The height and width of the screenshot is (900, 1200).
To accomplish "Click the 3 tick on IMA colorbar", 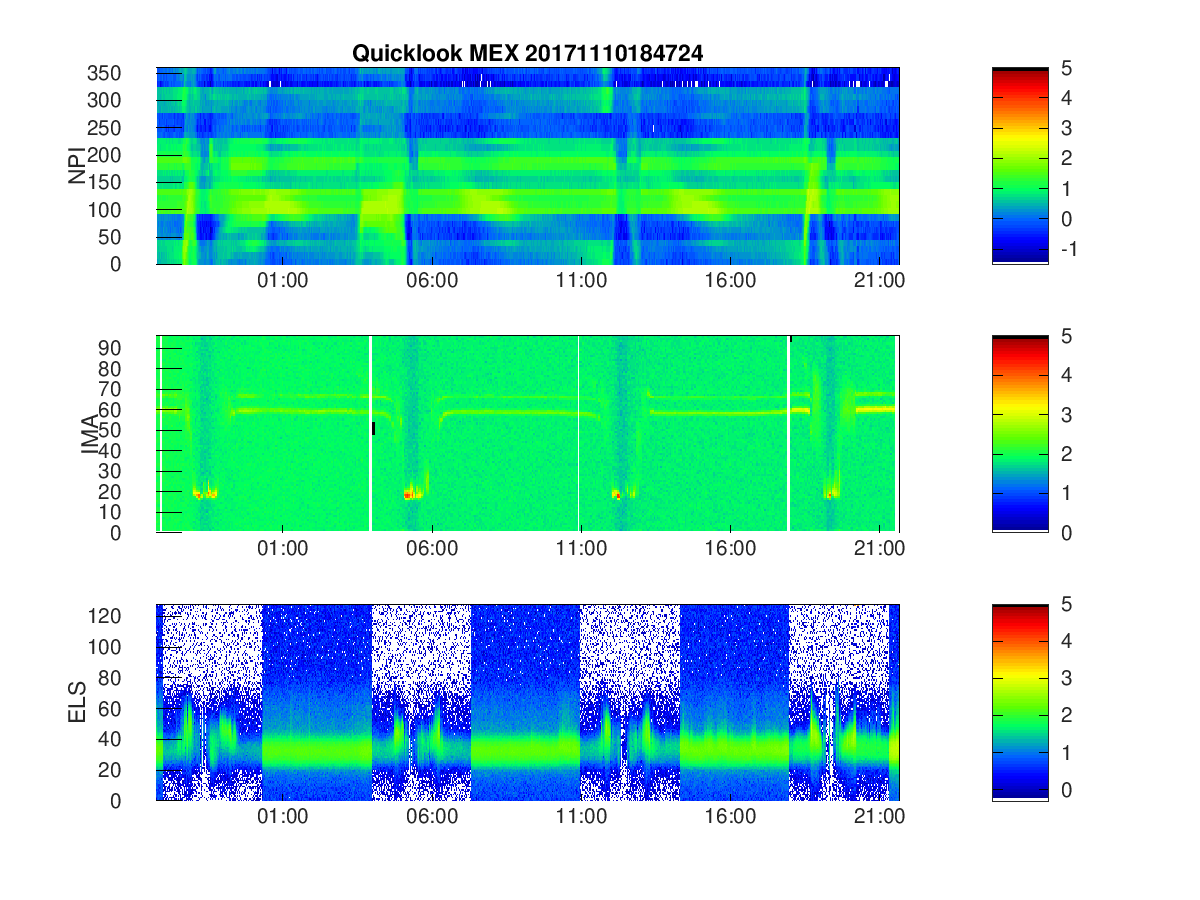I will [x=1067, y=414].
